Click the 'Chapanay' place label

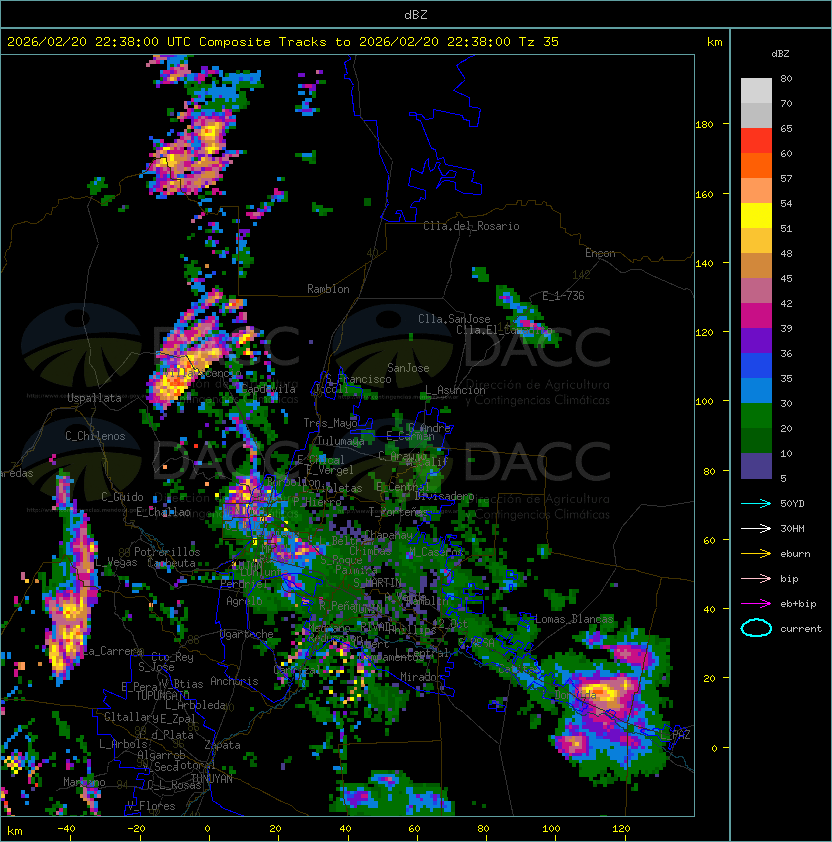coord(389,535)
